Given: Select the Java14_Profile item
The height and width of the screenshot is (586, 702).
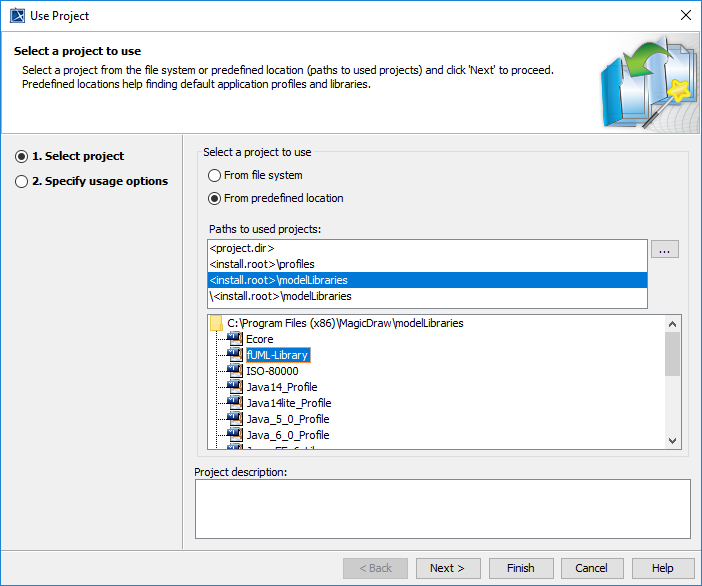Looking at the screenshot, I should 282,387.
